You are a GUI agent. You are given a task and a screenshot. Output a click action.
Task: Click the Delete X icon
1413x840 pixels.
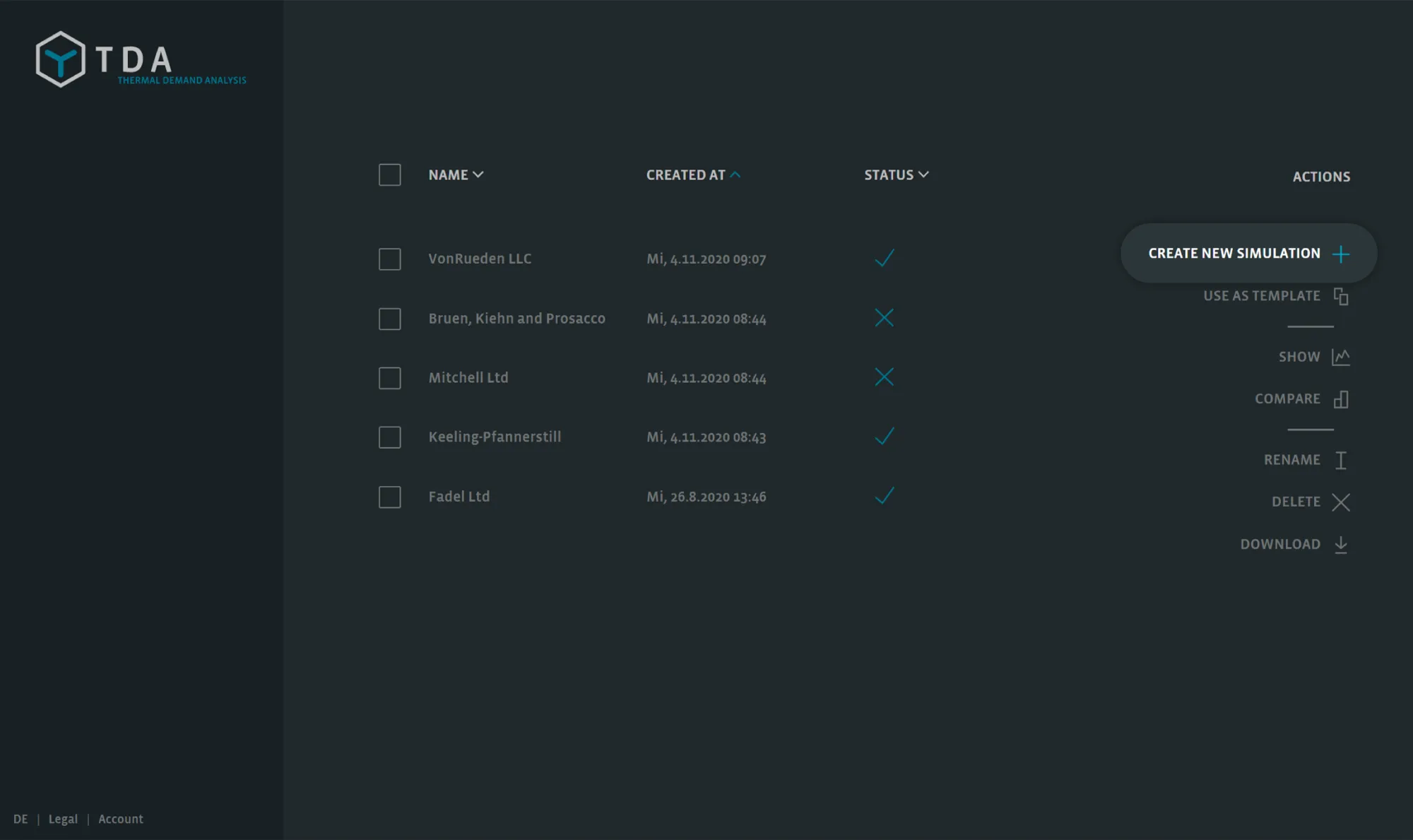1340,502
